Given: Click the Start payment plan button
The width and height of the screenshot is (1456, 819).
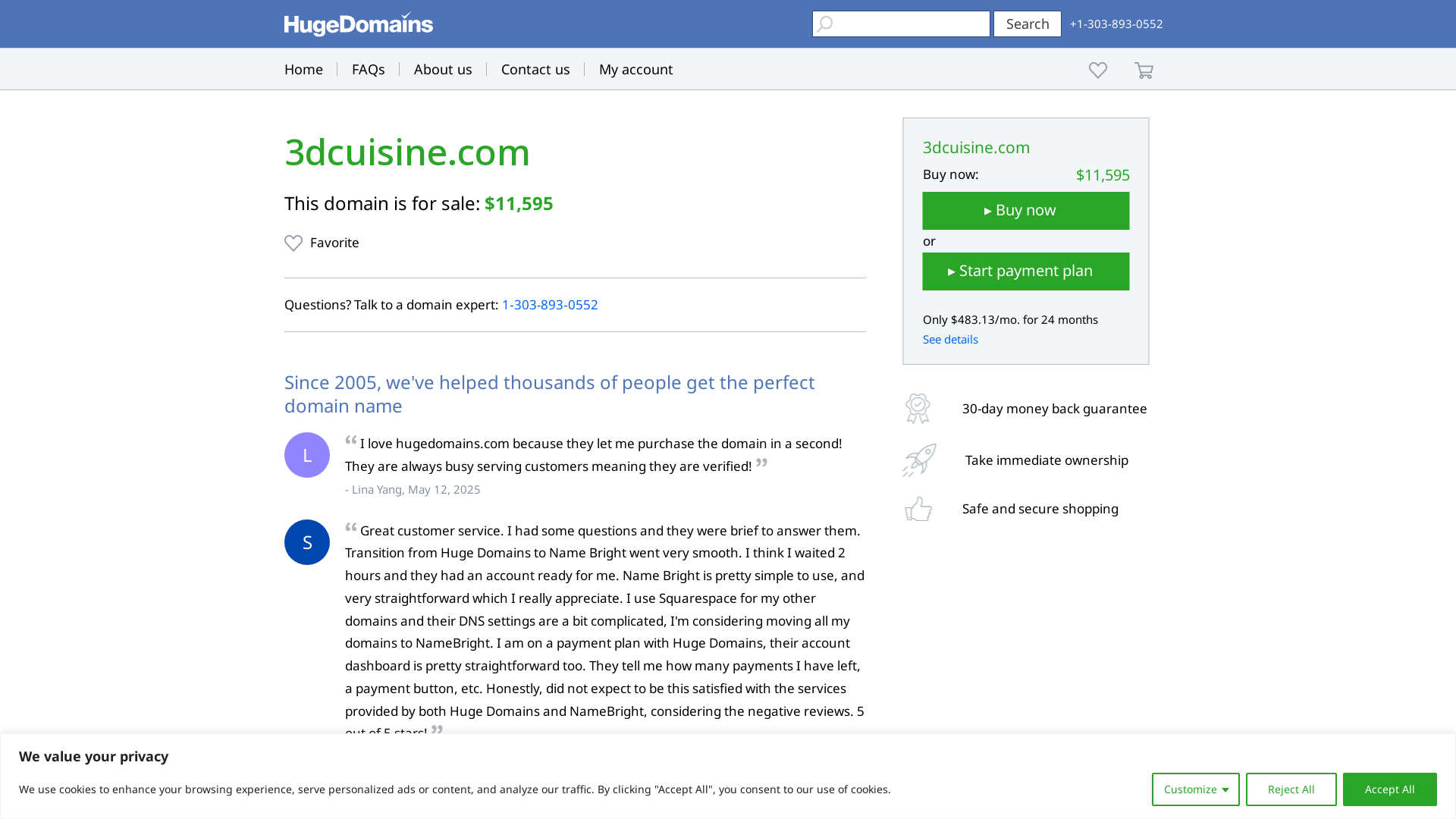Looking at the screenshot, I should tap(1025, 271).
